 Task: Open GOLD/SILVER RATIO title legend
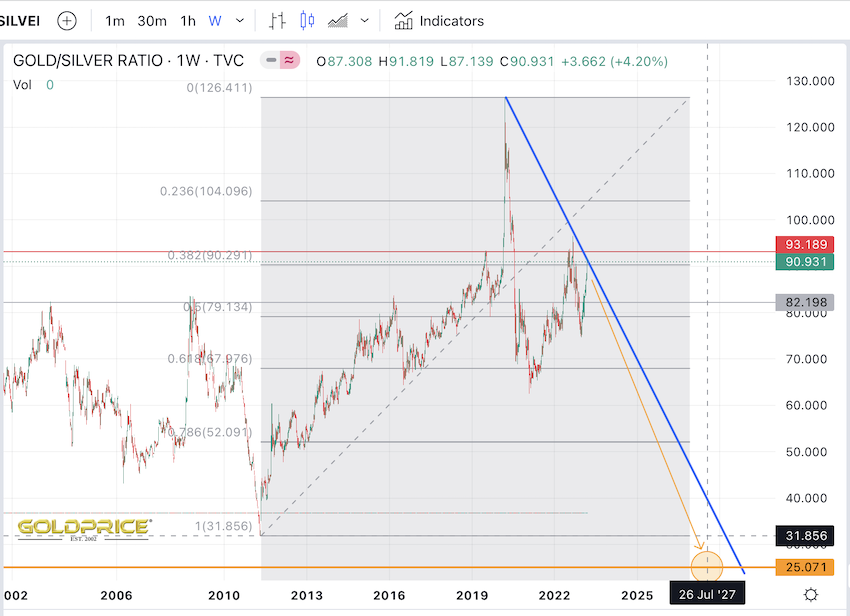point(128,60)
